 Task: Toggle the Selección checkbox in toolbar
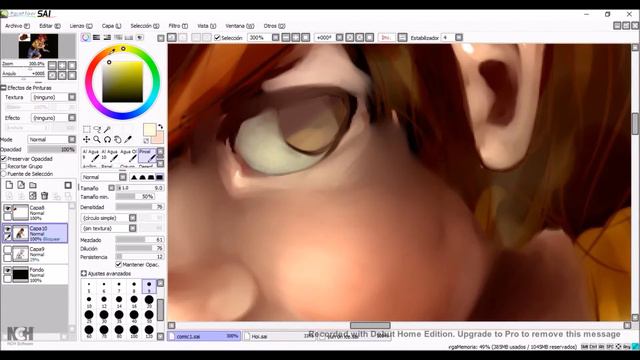point(217,38)
